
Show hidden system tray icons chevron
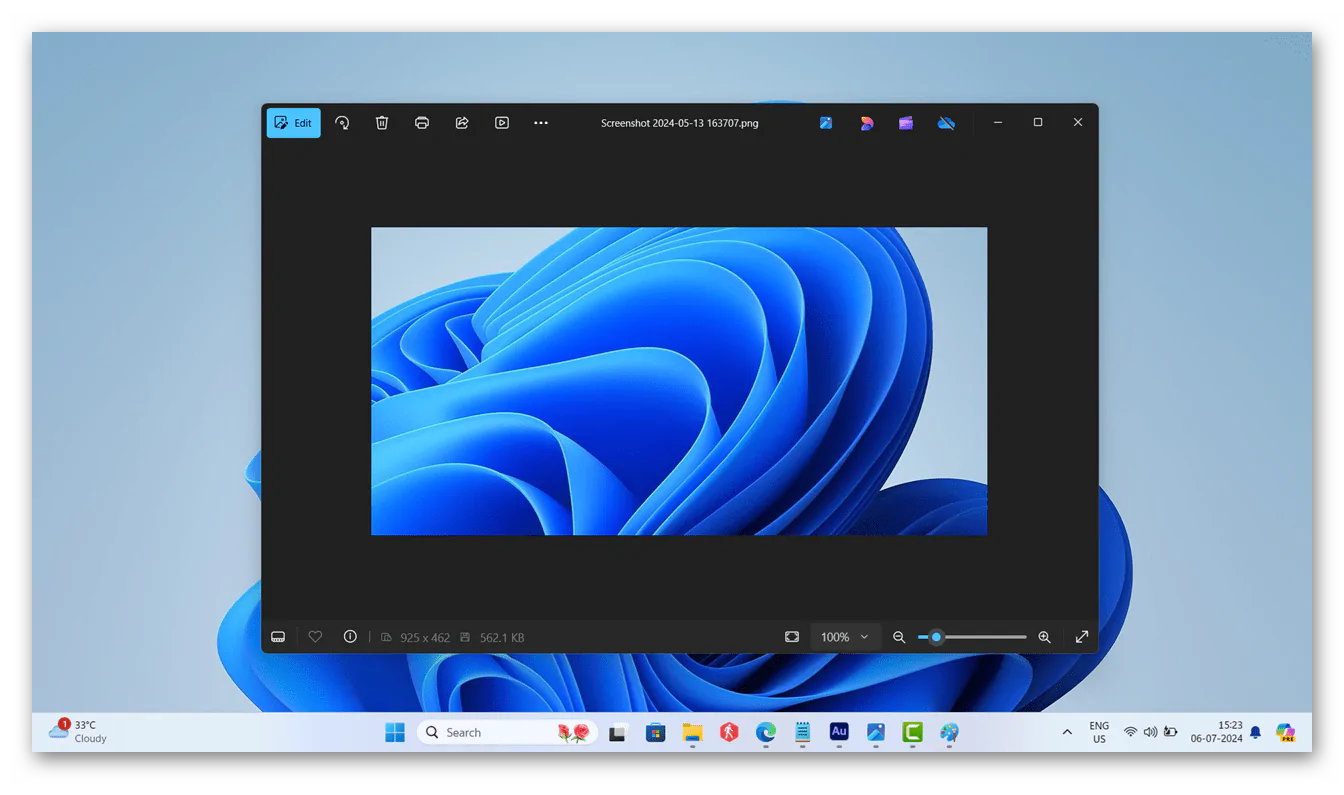pyautogui.click(x=1067, y=733)
